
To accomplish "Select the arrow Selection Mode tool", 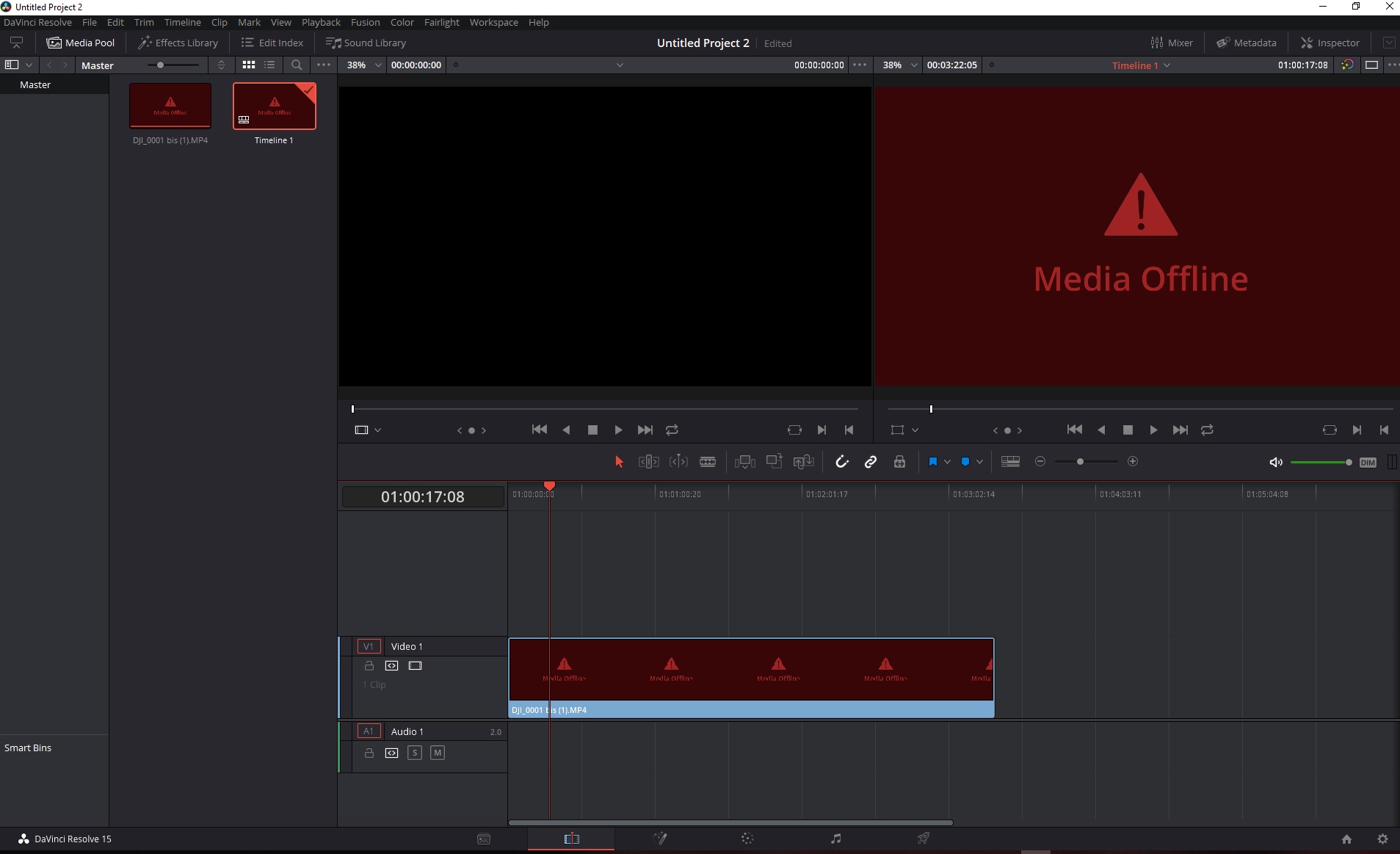I will coord(619,462).
